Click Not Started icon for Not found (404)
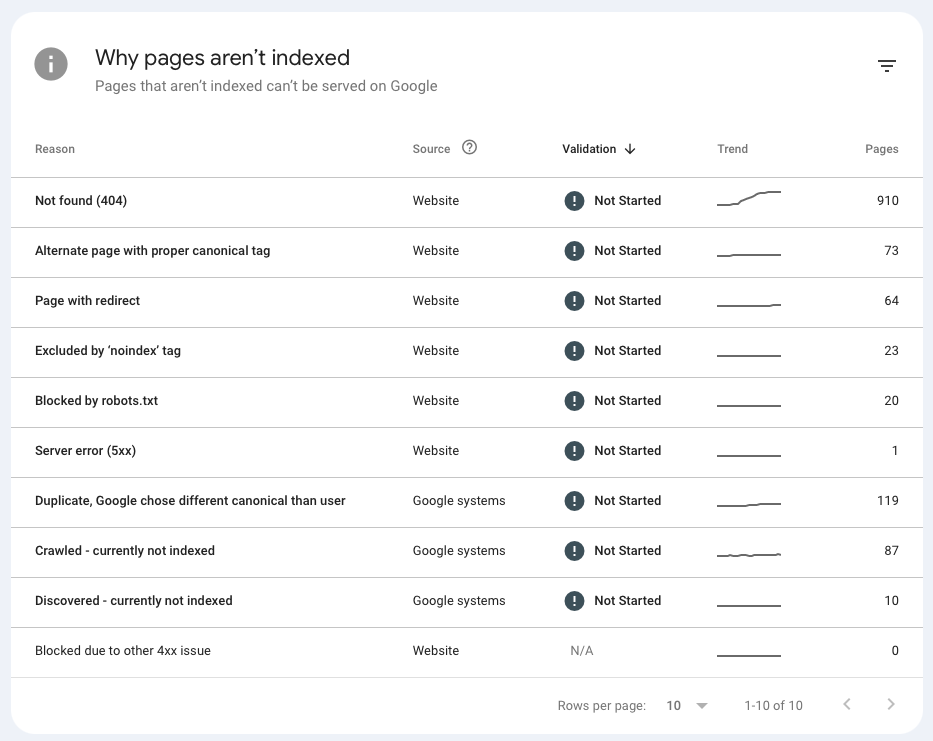Screen dimensions: 933x741 574,201
